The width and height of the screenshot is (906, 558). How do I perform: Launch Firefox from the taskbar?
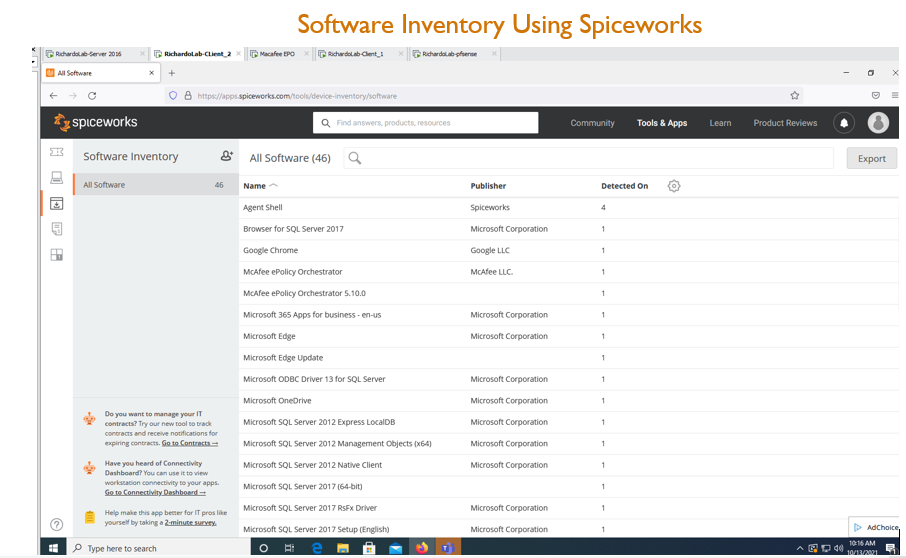[422, 548]
